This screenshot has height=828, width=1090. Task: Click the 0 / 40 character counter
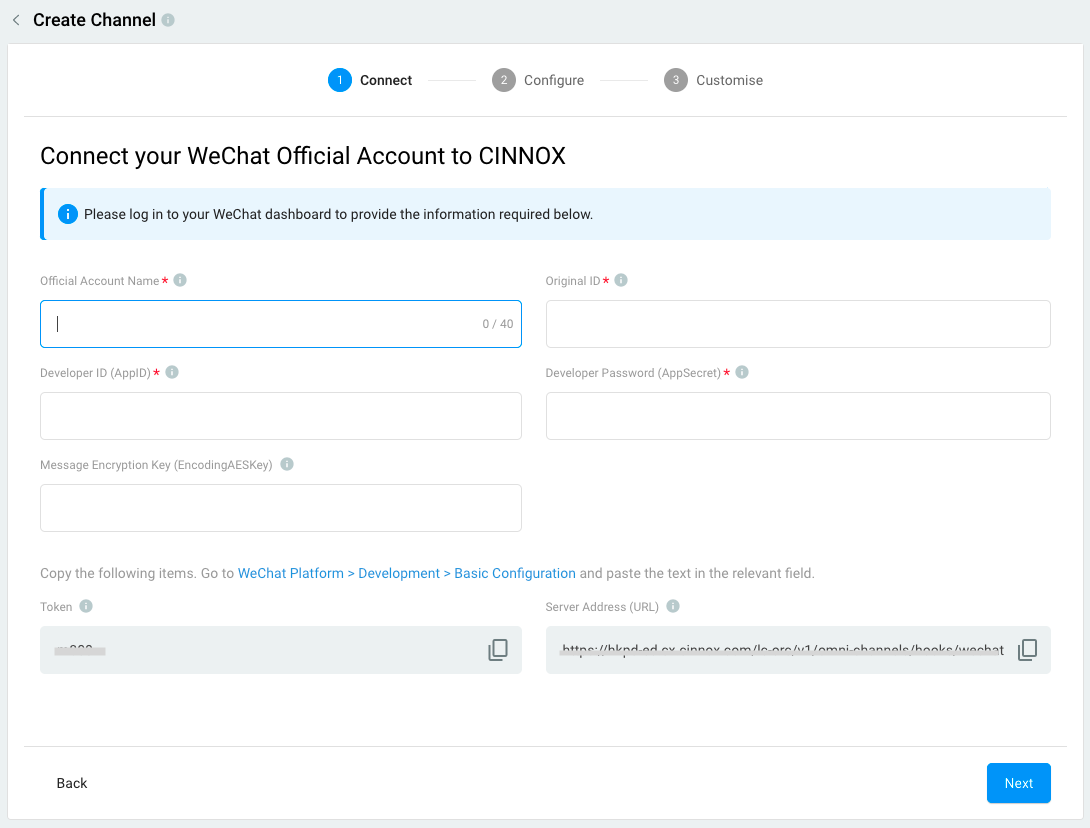tap(498, 324)
